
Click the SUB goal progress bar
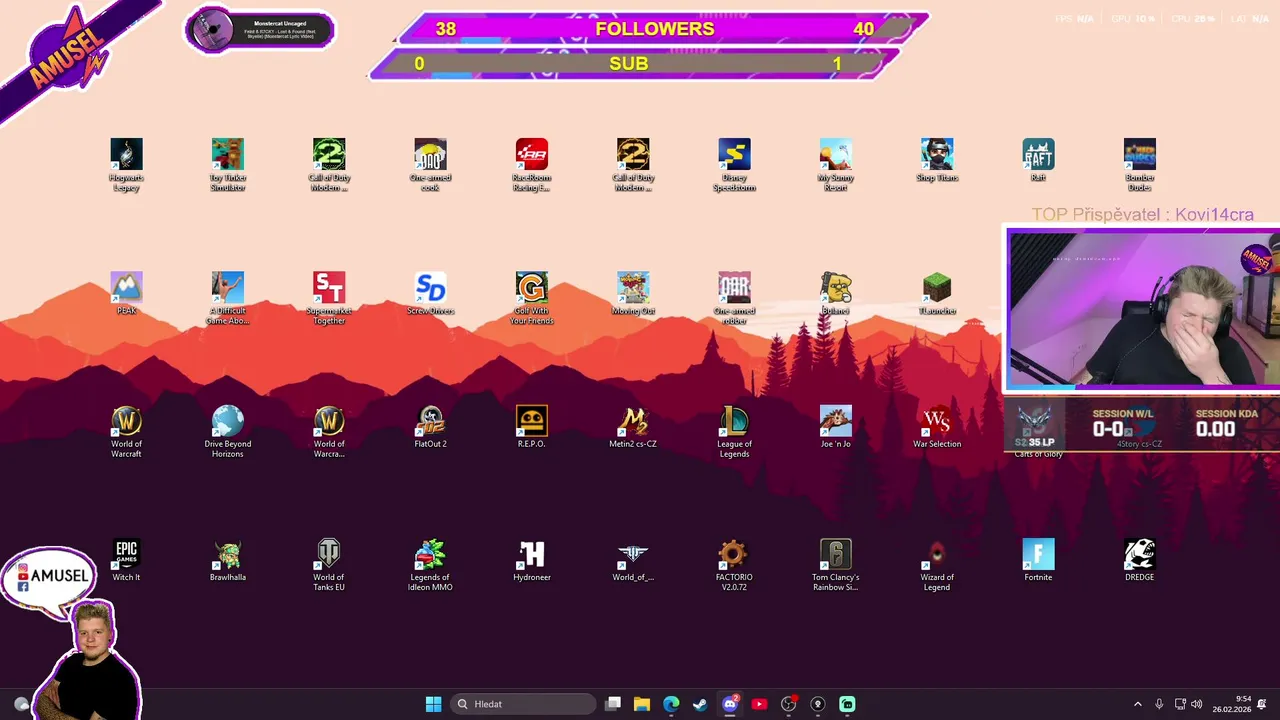pos(634,64)
